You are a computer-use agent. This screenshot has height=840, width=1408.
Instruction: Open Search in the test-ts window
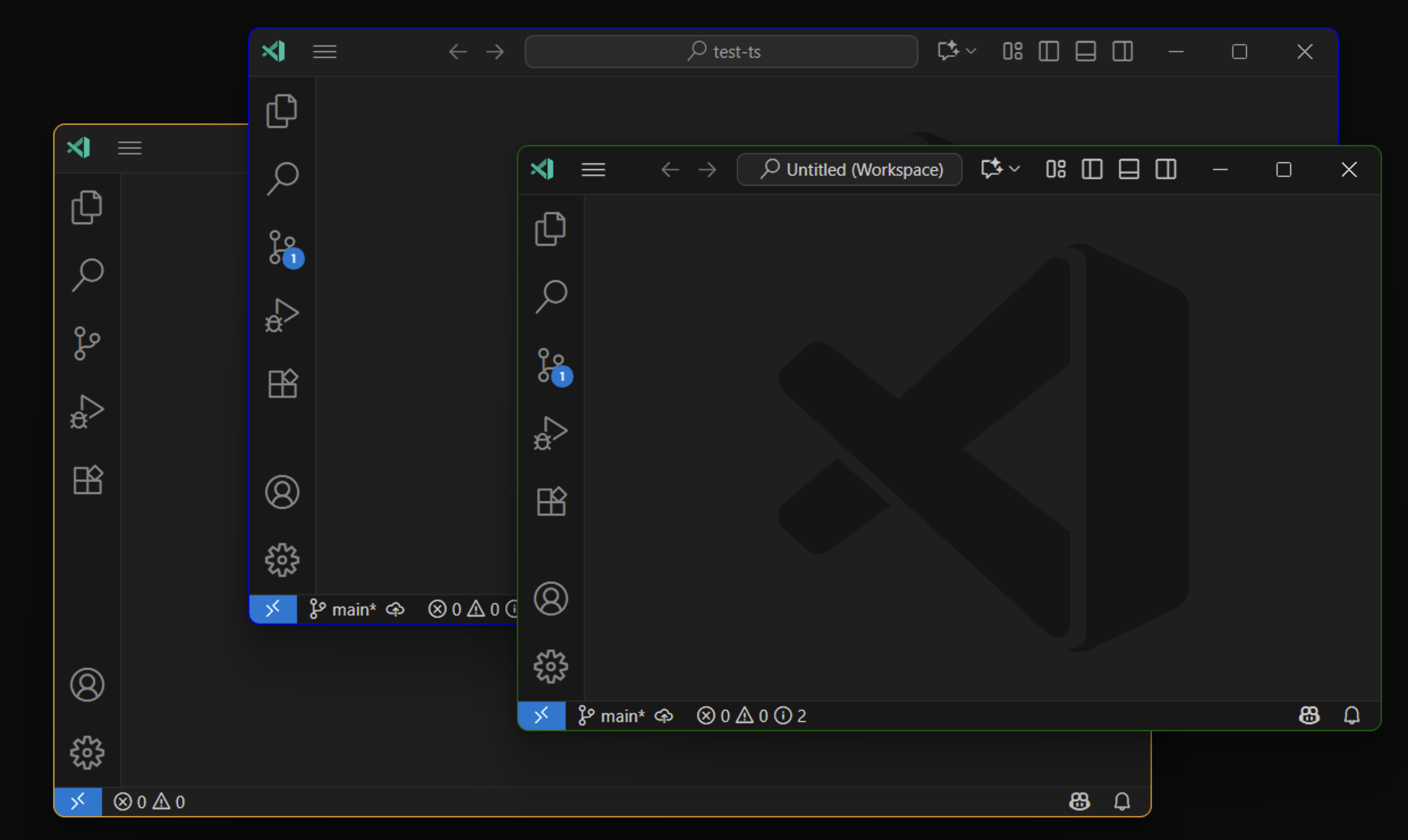[x=282, y=177]
